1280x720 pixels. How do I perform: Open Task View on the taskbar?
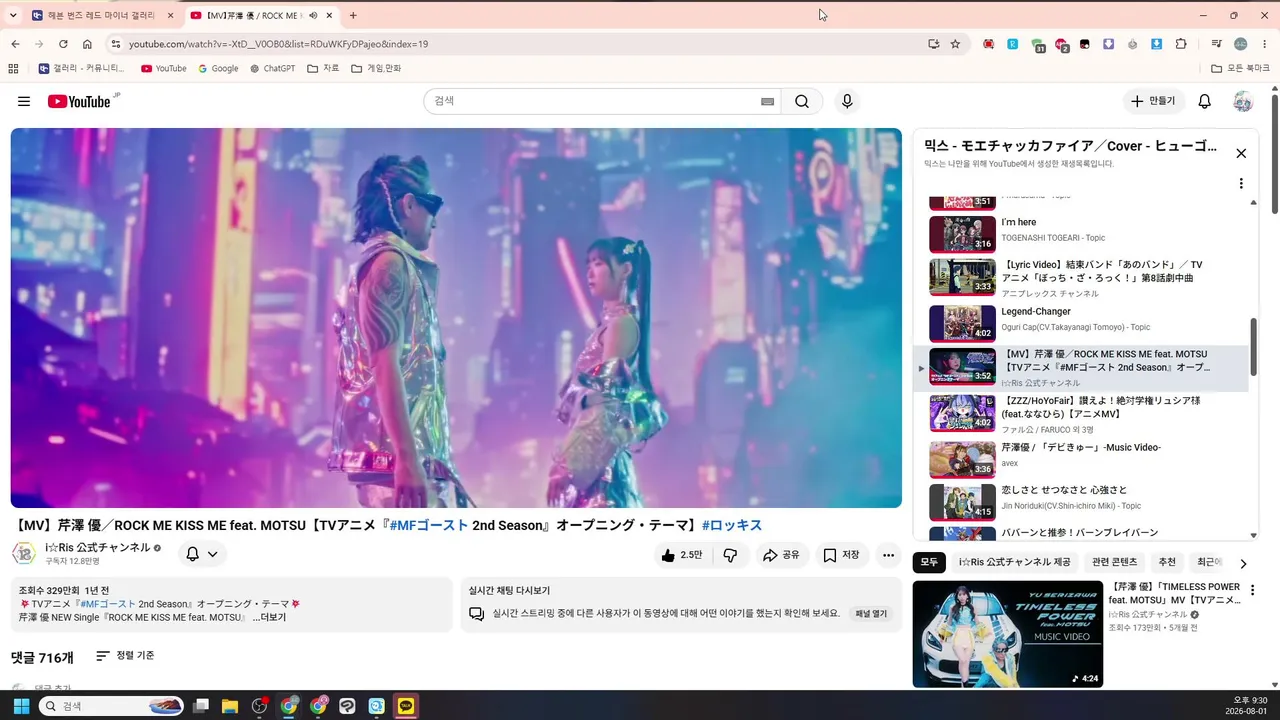(x=201, y=706)
